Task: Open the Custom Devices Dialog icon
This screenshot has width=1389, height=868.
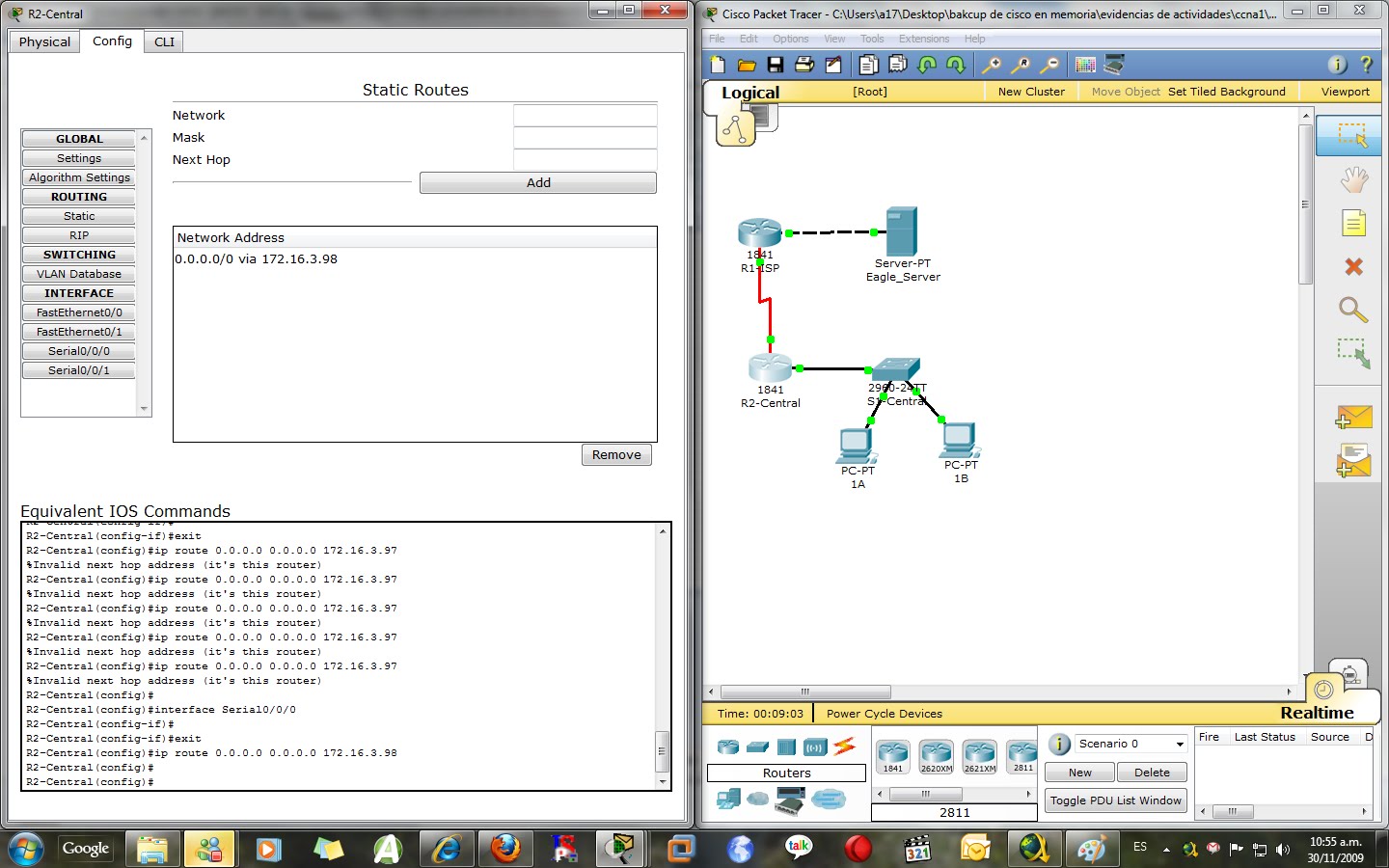Action: 1114,65
